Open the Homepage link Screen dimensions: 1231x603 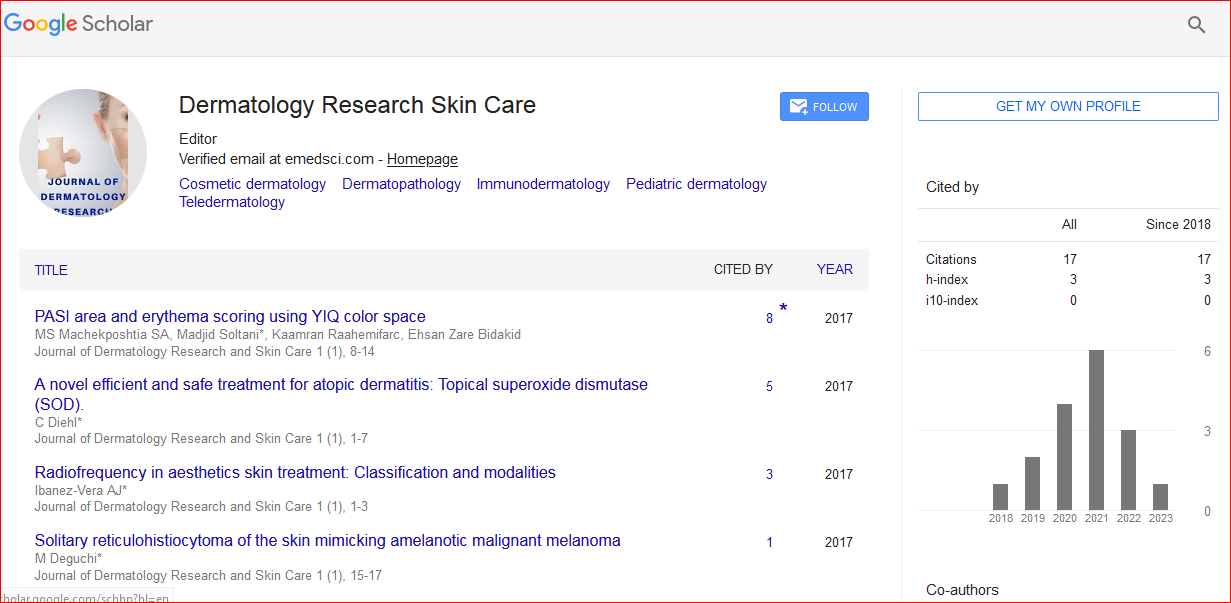(422, 159)
